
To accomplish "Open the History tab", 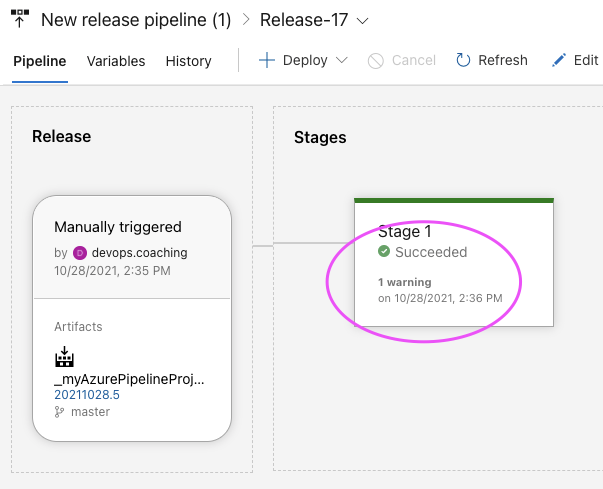I will [188, 61].
